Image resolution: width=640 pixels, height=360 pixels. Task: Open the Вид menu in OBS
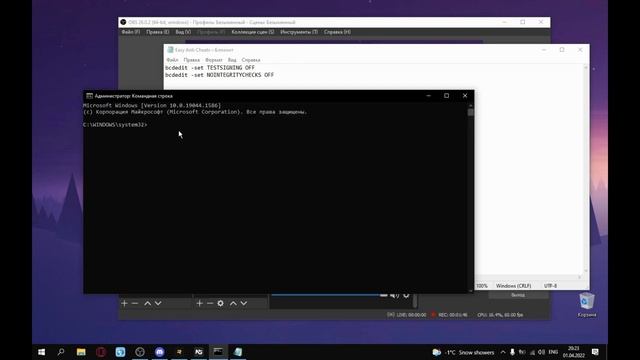(183, 32)
